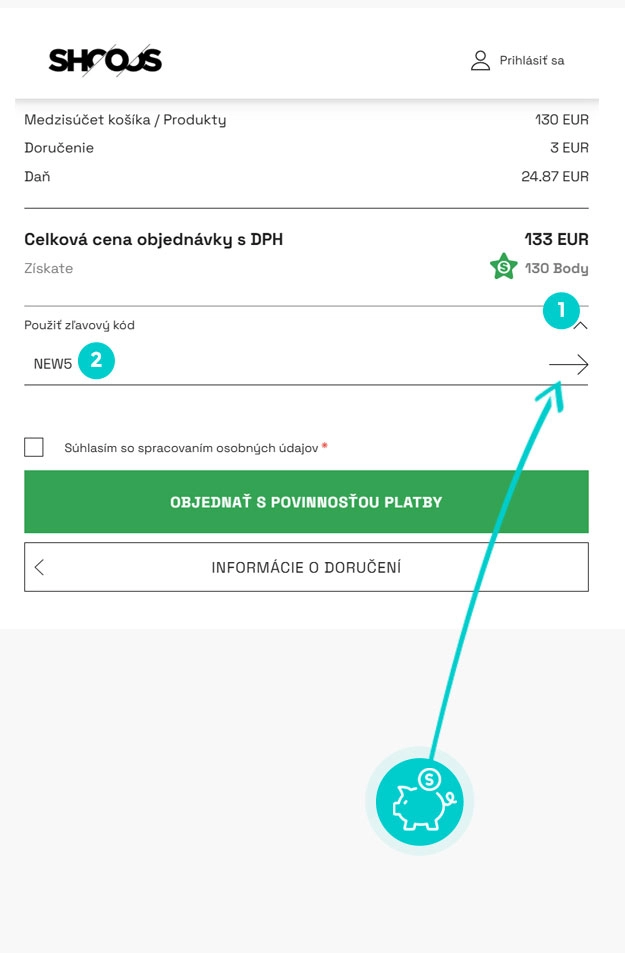Click the 'Súhlasím so spracovaním osobných údajov' label

click(191, 448)
